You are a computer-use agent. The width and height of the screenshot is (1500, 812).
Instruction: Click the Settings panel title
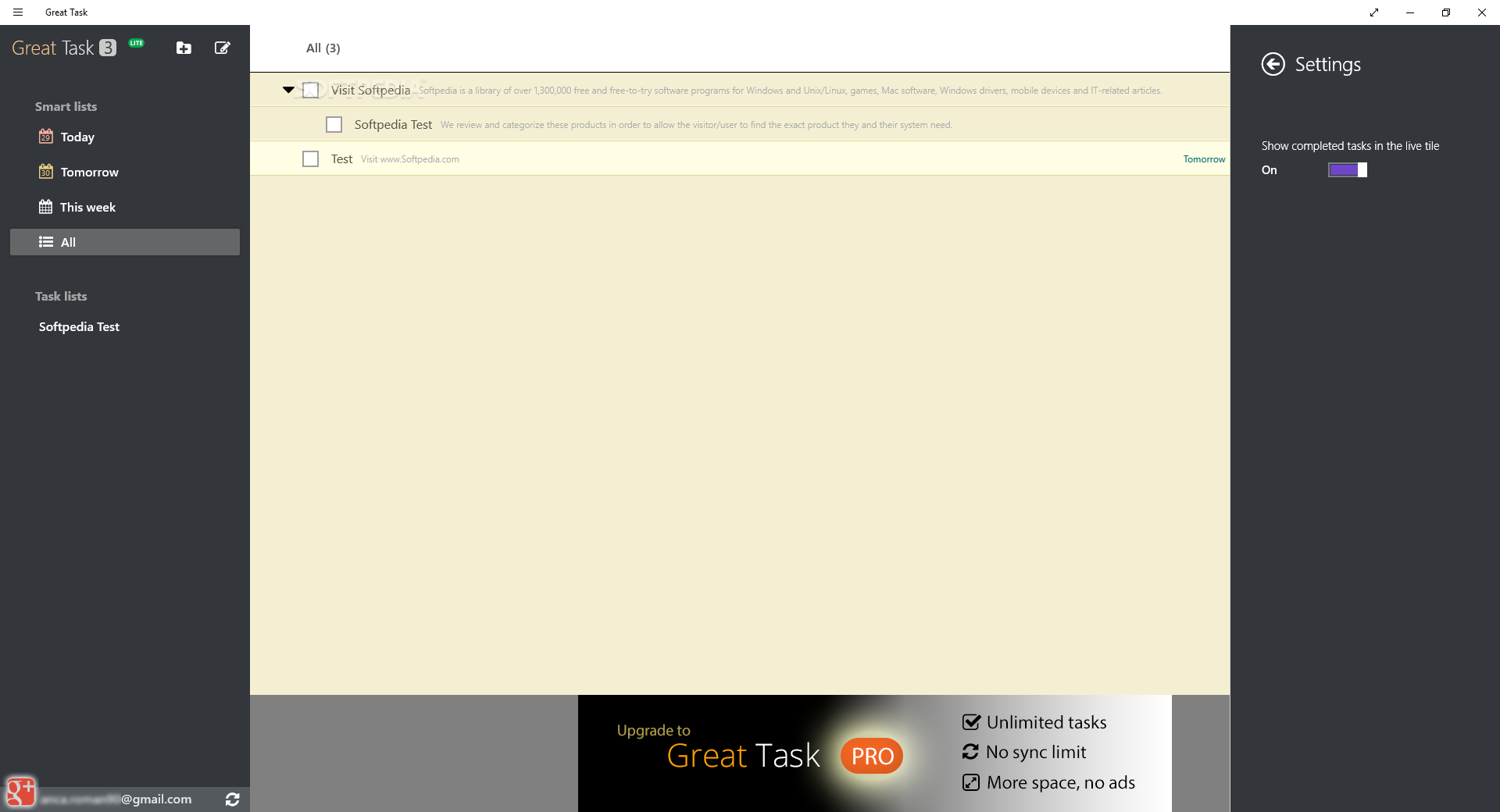1327,64
